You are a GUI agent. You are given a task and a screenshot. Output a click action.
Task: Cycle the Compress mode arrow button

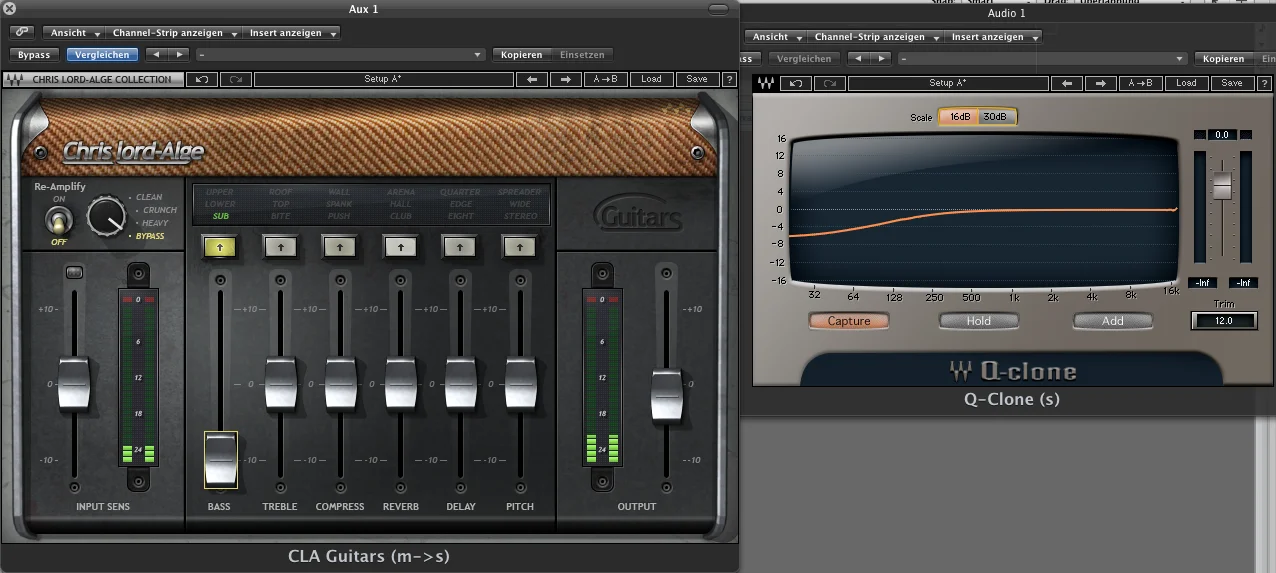coord(339,245)
